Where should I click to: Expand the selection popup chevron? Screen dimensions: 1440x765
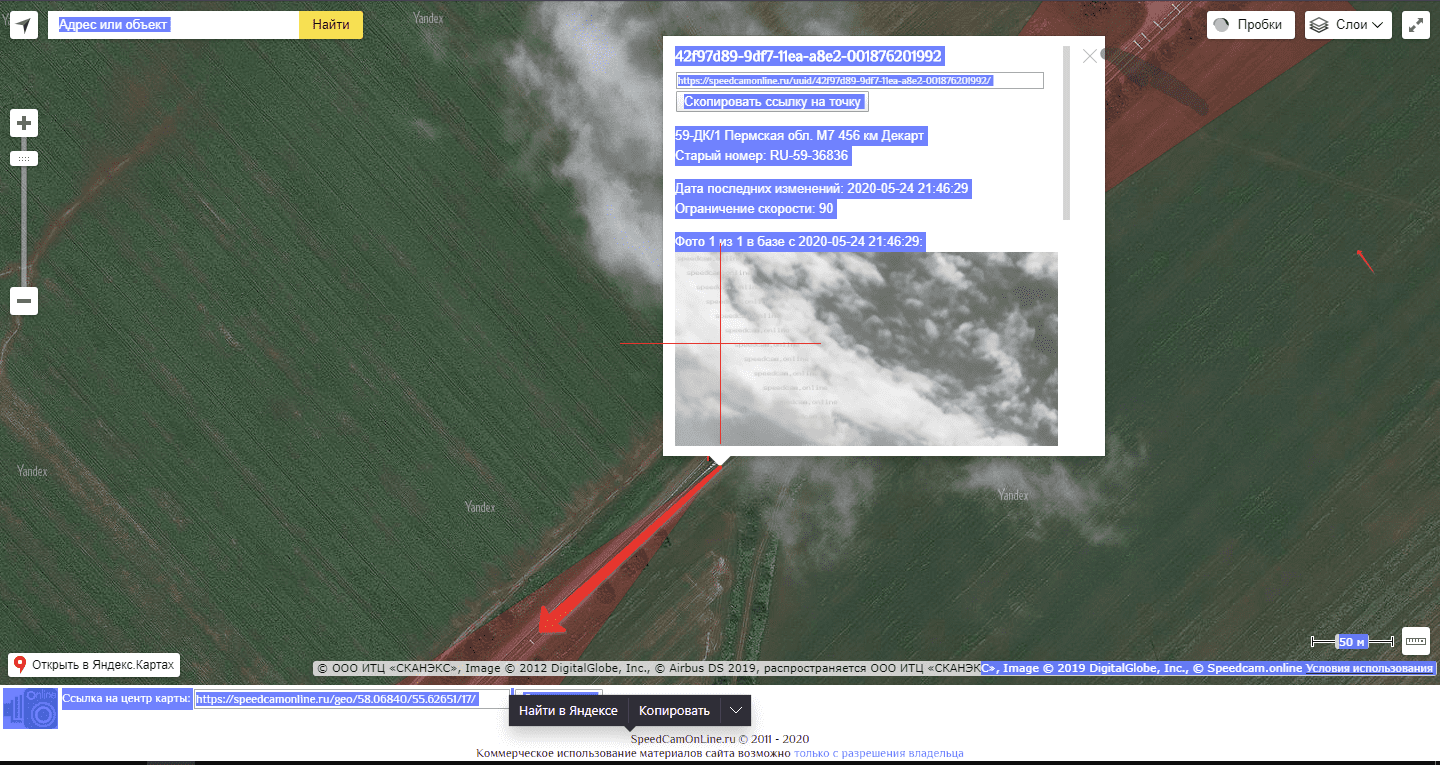click(x=736, y=711)
